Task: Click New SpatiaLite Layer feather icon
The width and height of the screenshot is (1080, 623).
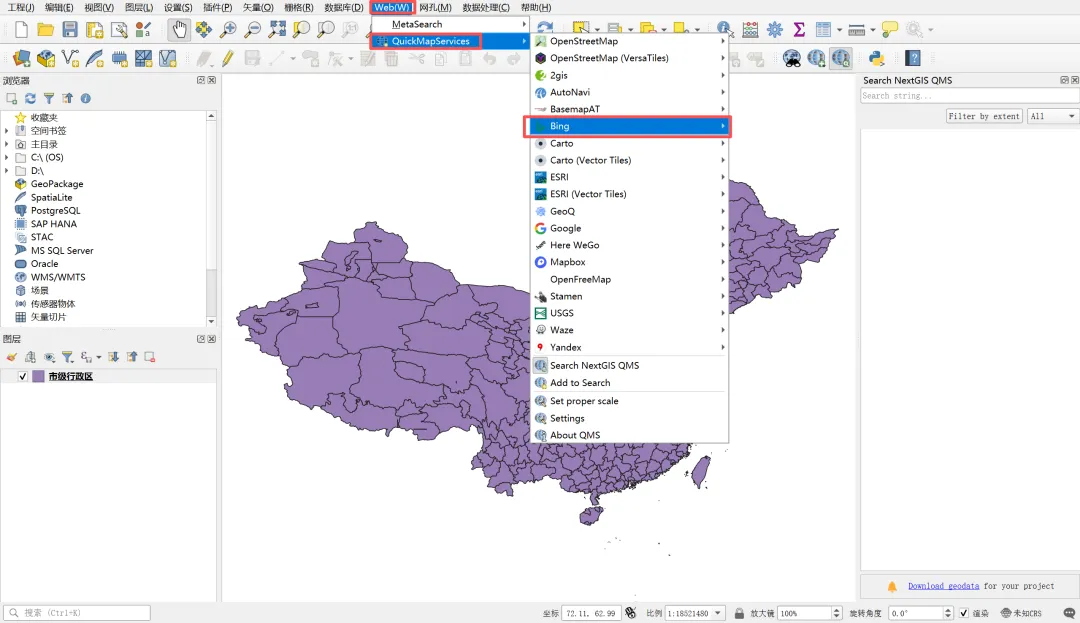Action: click(x=94, y=59)
